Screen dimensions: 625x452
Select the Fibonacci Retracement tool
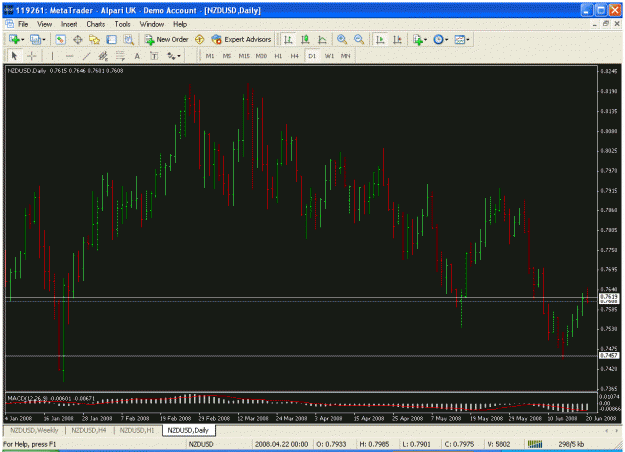click(120, 56)
